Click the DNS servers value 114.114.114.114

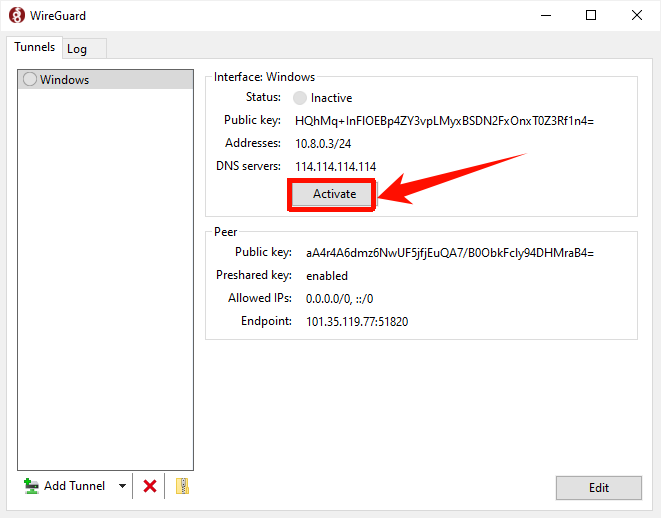[335, 166]
